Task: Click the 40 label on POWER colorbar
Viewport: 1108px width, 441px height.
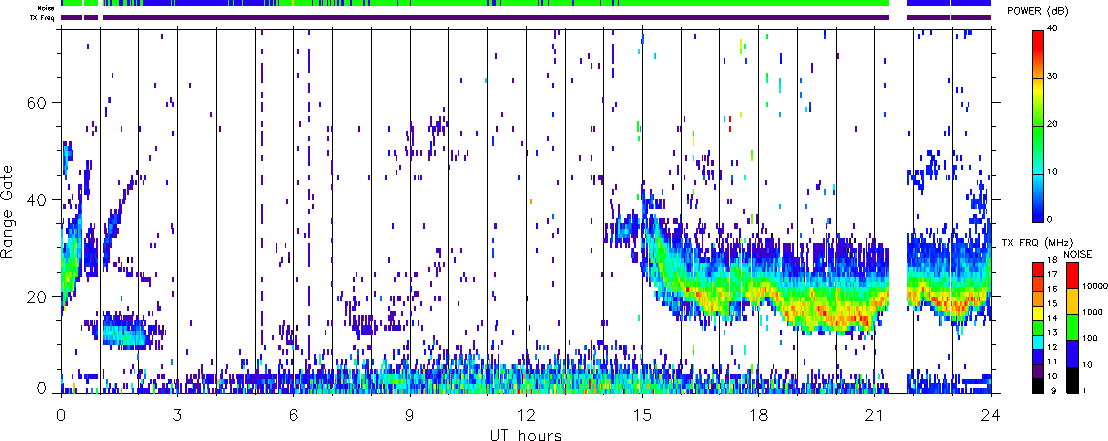Action: [1054, 28]
